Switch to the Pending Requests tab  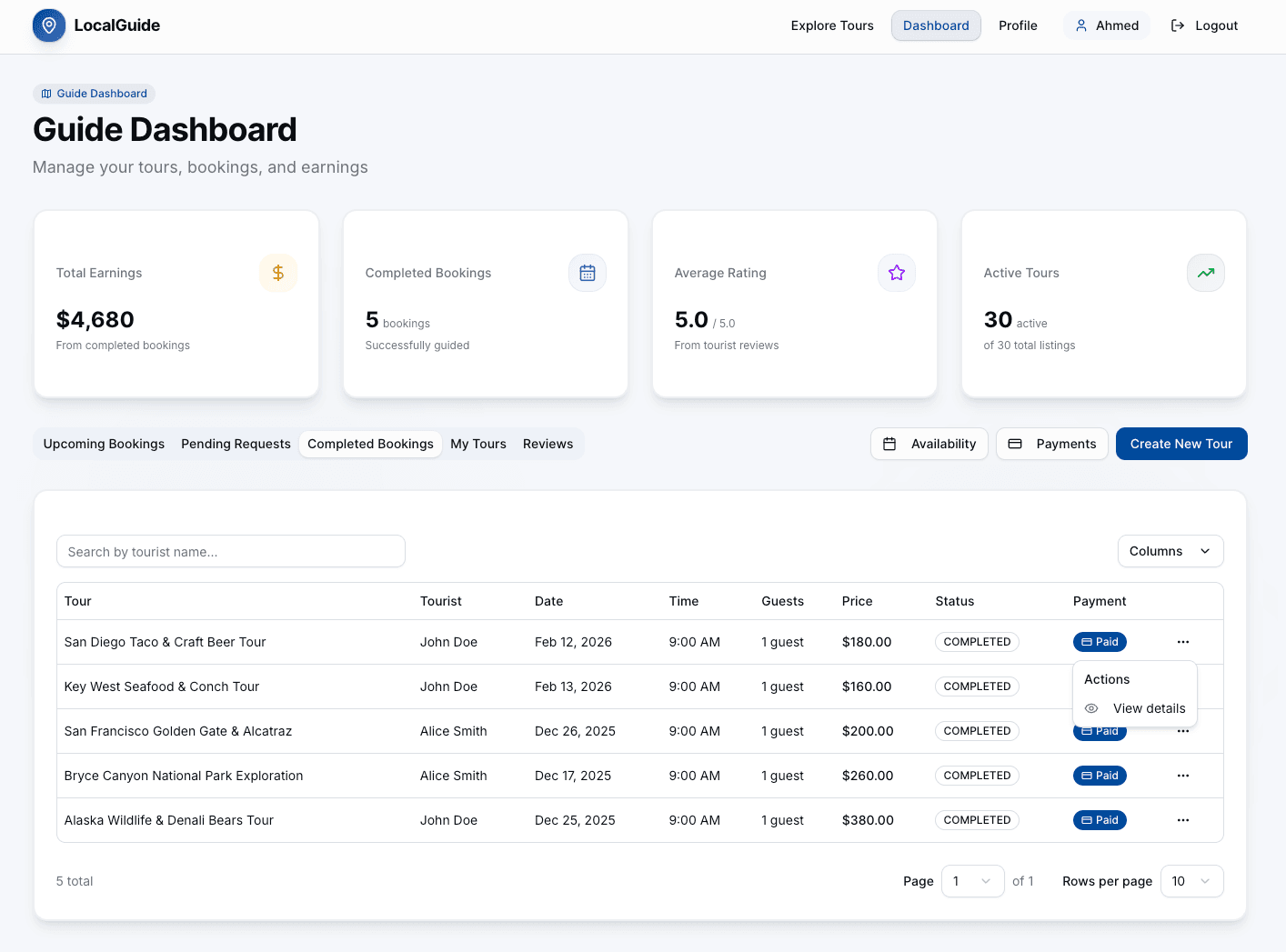point(236,444)
